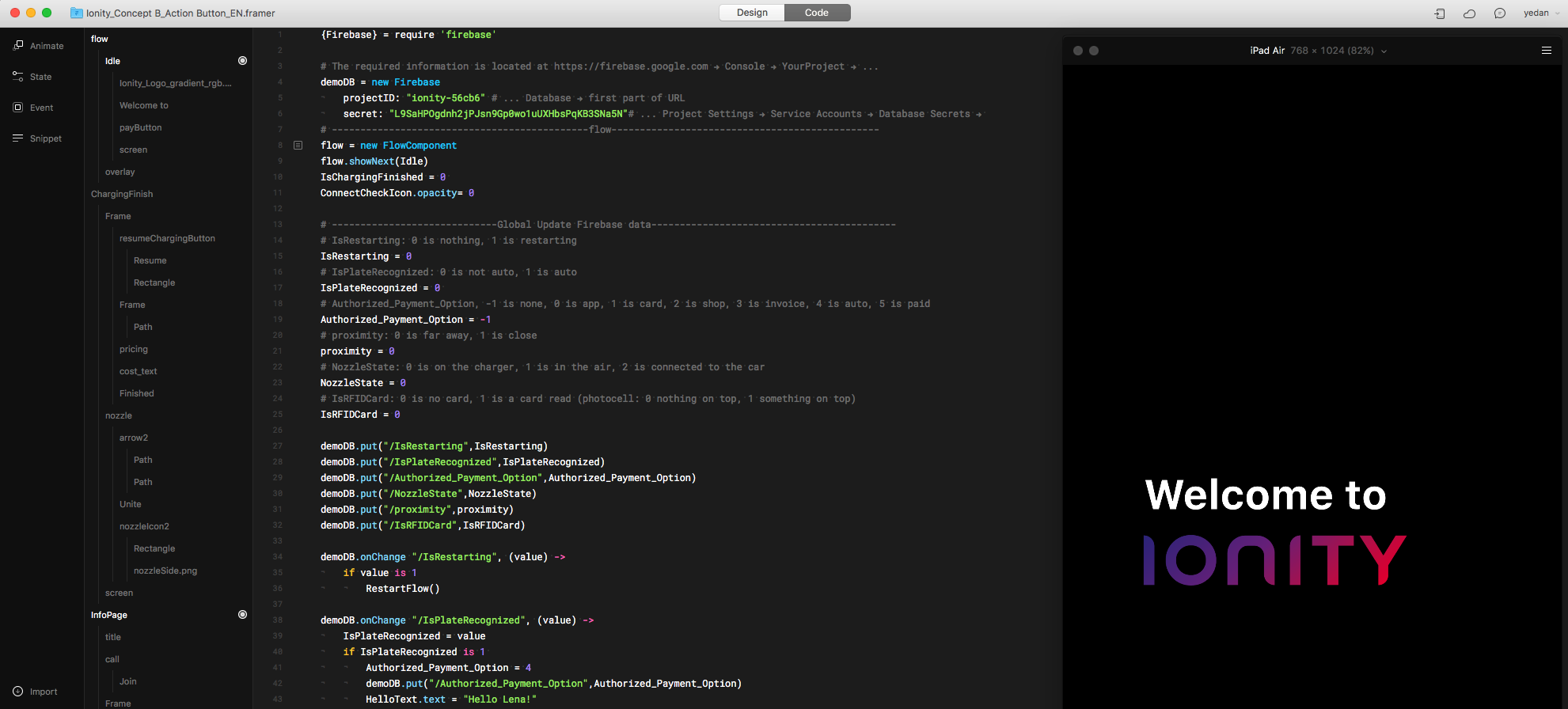
Task: Click the IsChargingFinished = 0 code line
Action: [383, 177]
